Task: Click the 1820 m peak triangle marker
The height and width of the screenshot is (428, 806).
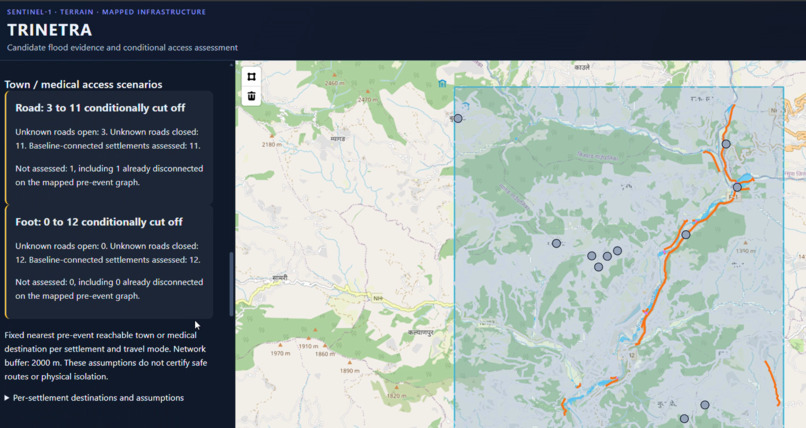Action: 396,387
